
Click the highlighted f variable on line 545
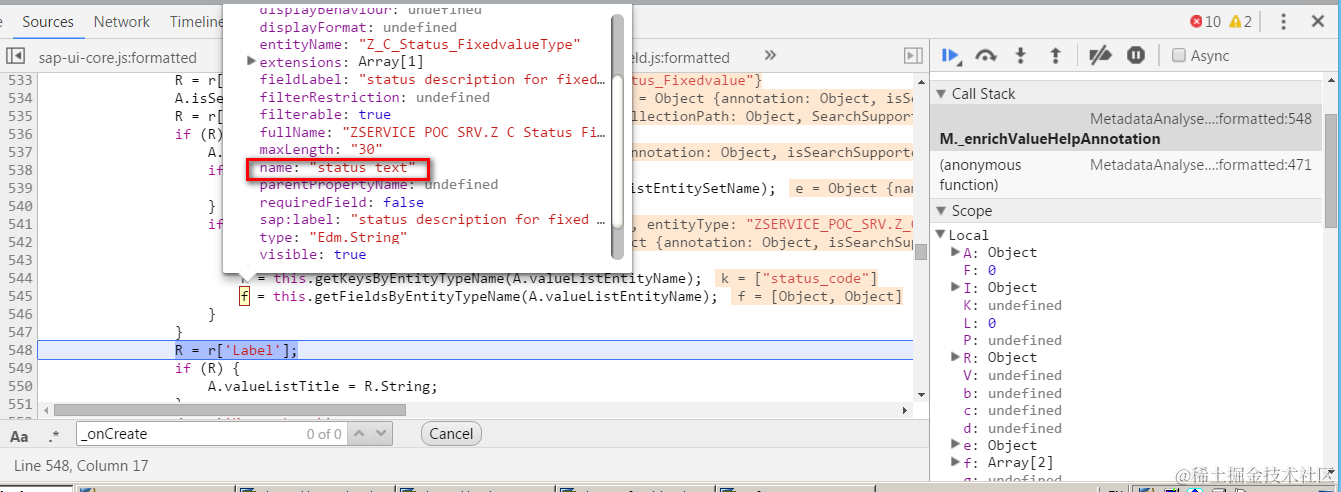point(244,296)
